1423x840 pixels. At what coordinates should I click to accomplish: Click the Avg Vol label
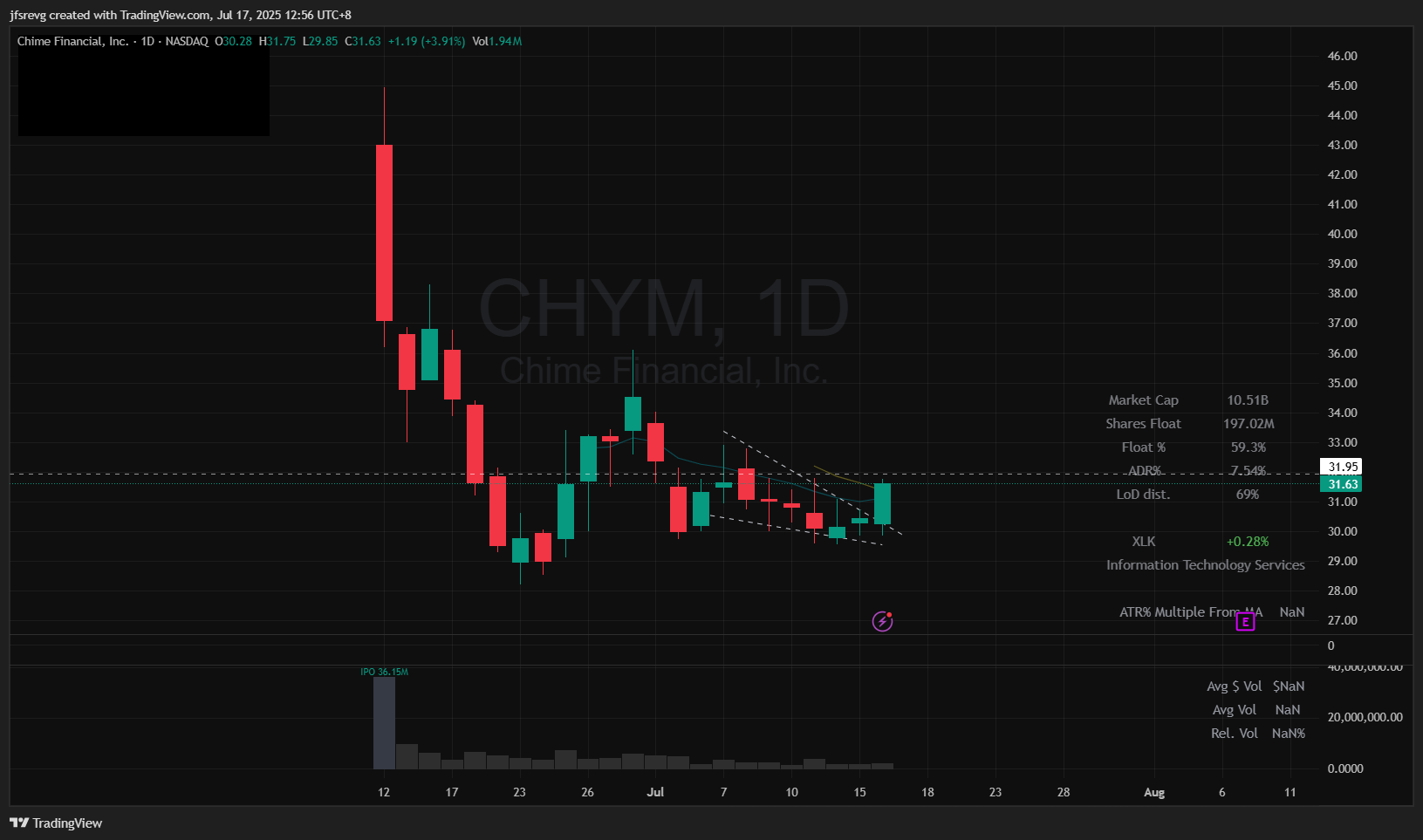(x=1234, y=710)
